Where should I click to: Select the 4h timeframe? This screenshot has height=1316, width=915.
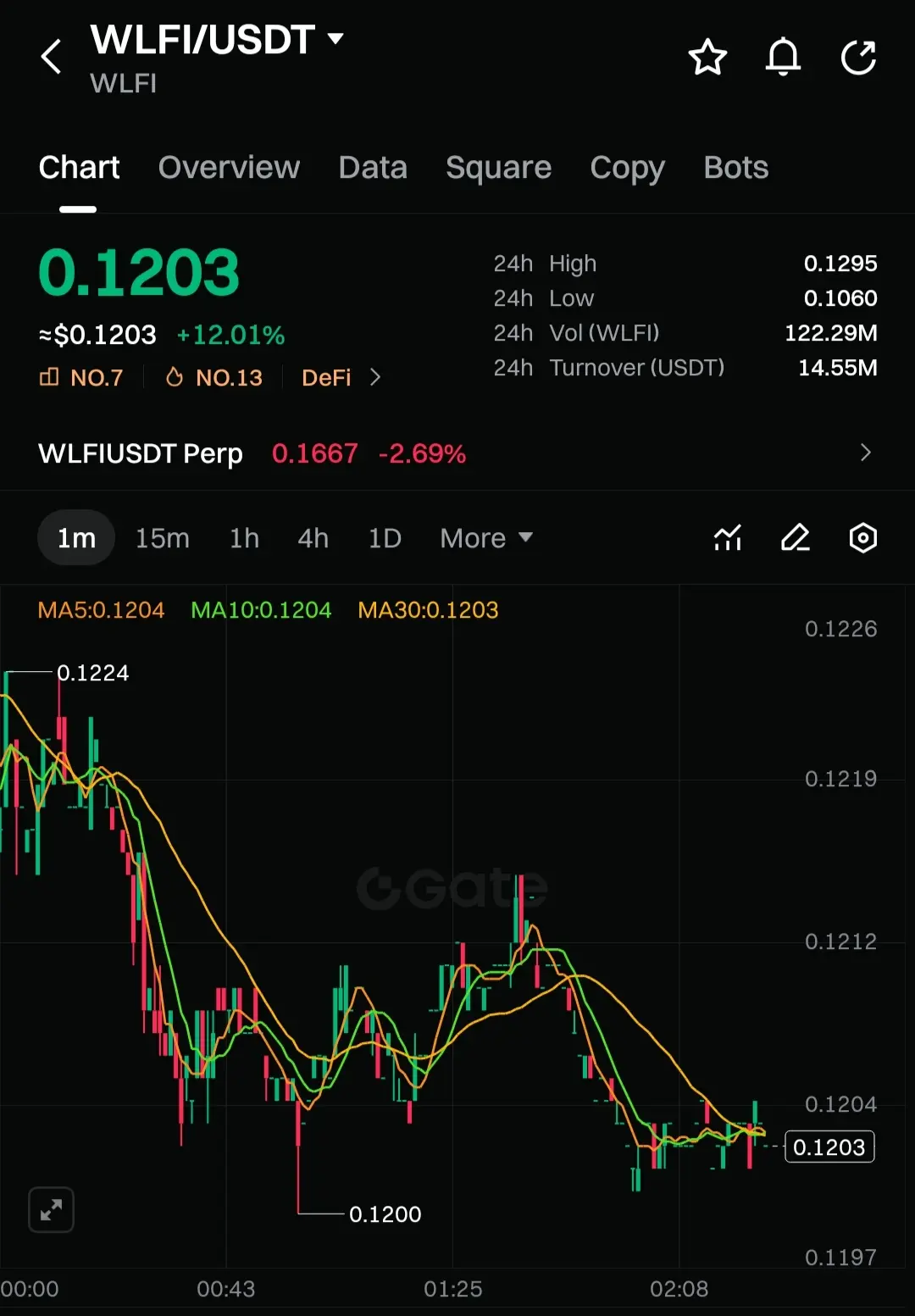point(313,538)
